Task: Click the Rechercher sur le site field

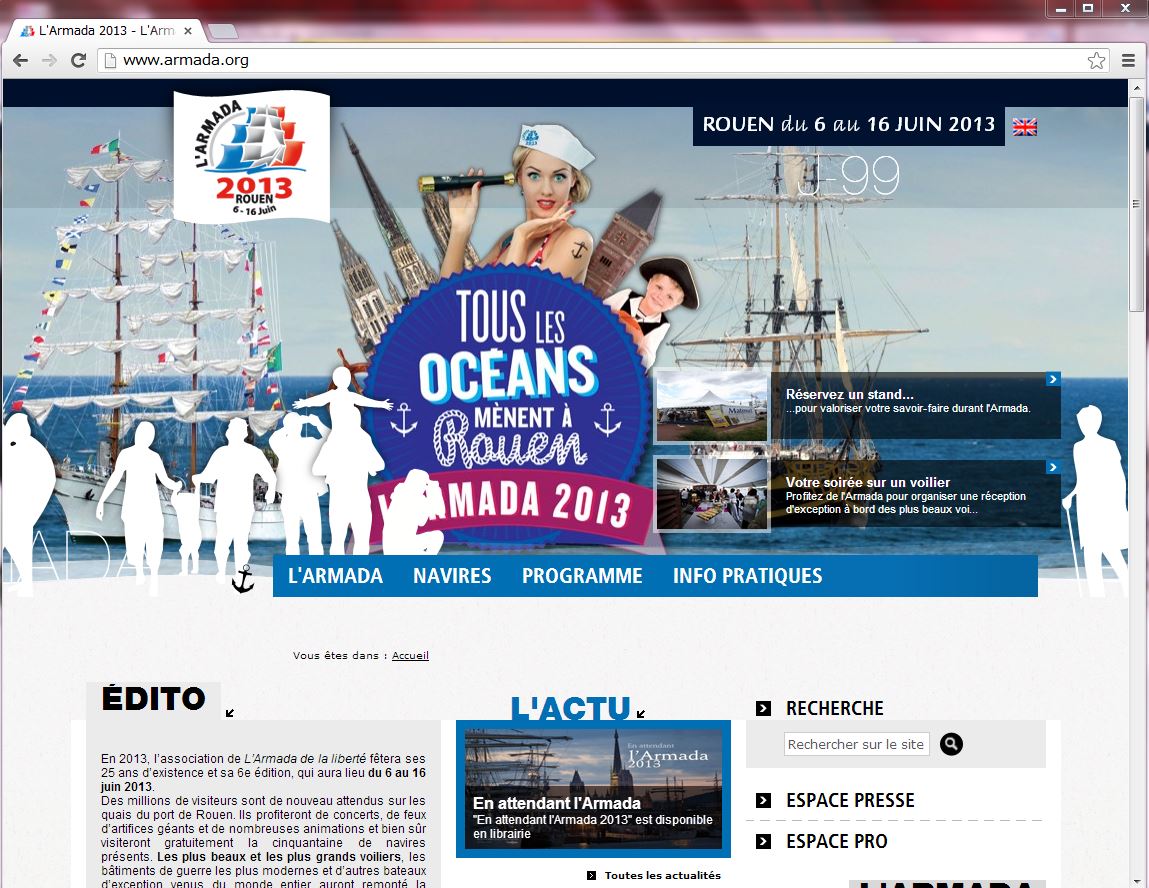Action: click(x=856, y=744)
